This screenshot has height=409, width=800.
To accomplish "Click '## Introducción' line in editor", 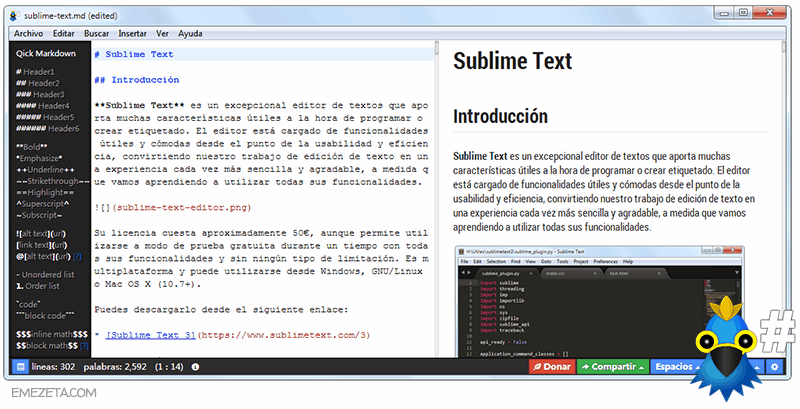I will click(x=137, y=80).
